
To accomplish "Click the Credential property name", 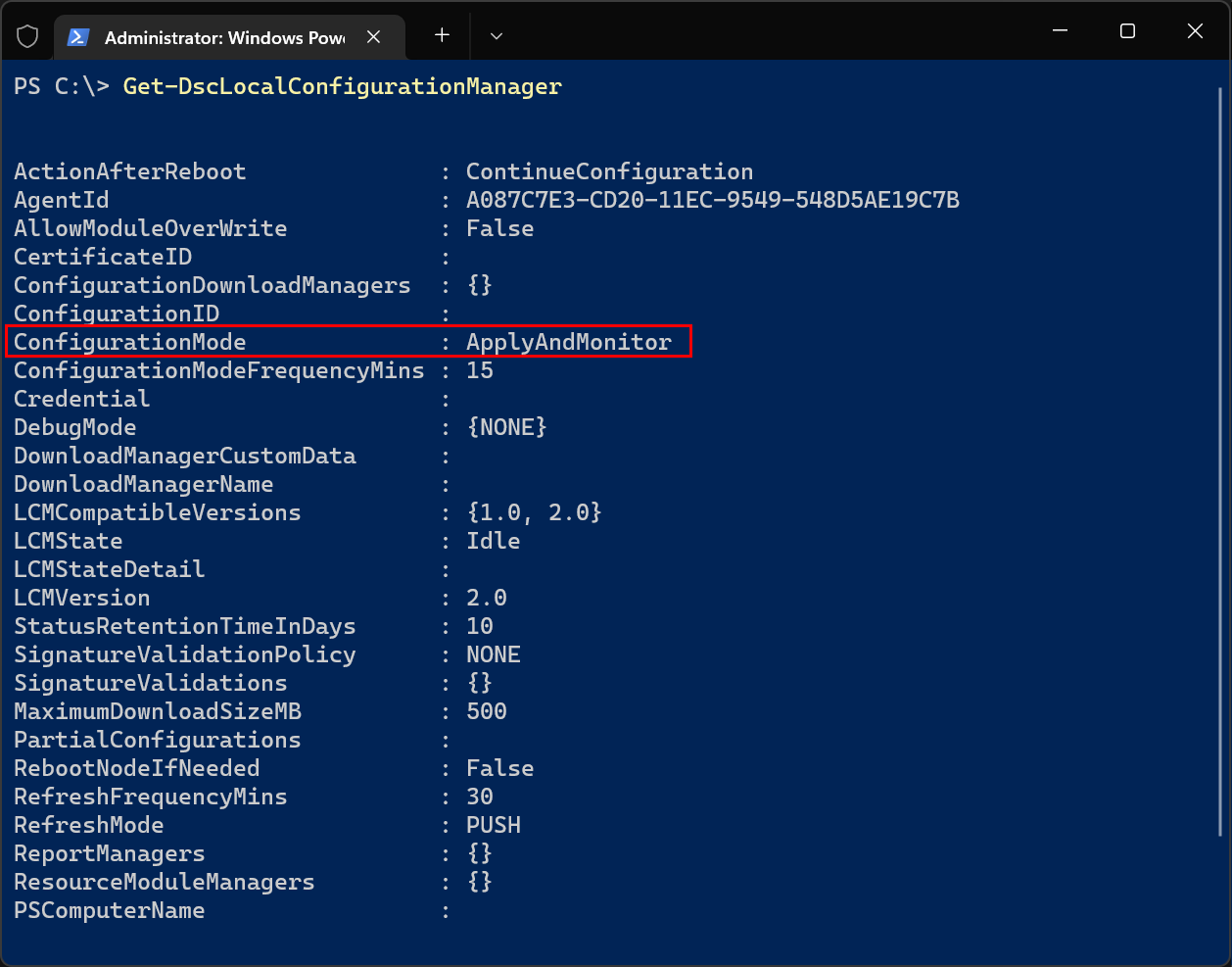I will [82, 399].
